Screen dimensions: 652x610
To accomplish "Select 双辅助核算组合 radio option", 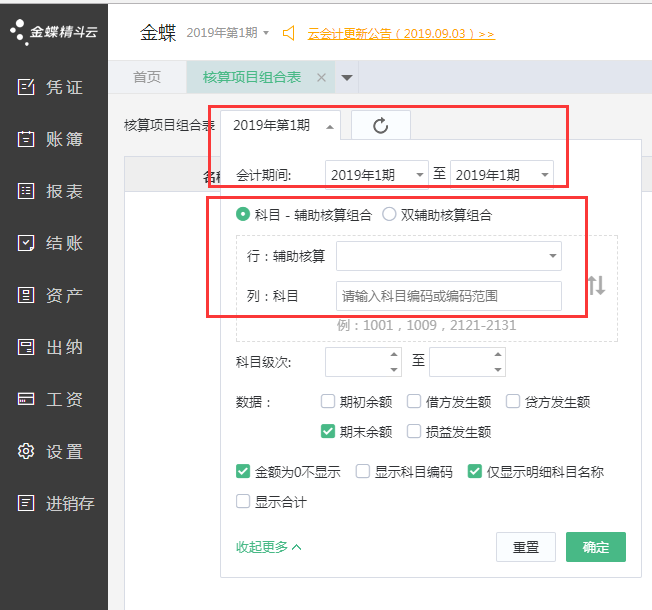I will tap(390, 214).
